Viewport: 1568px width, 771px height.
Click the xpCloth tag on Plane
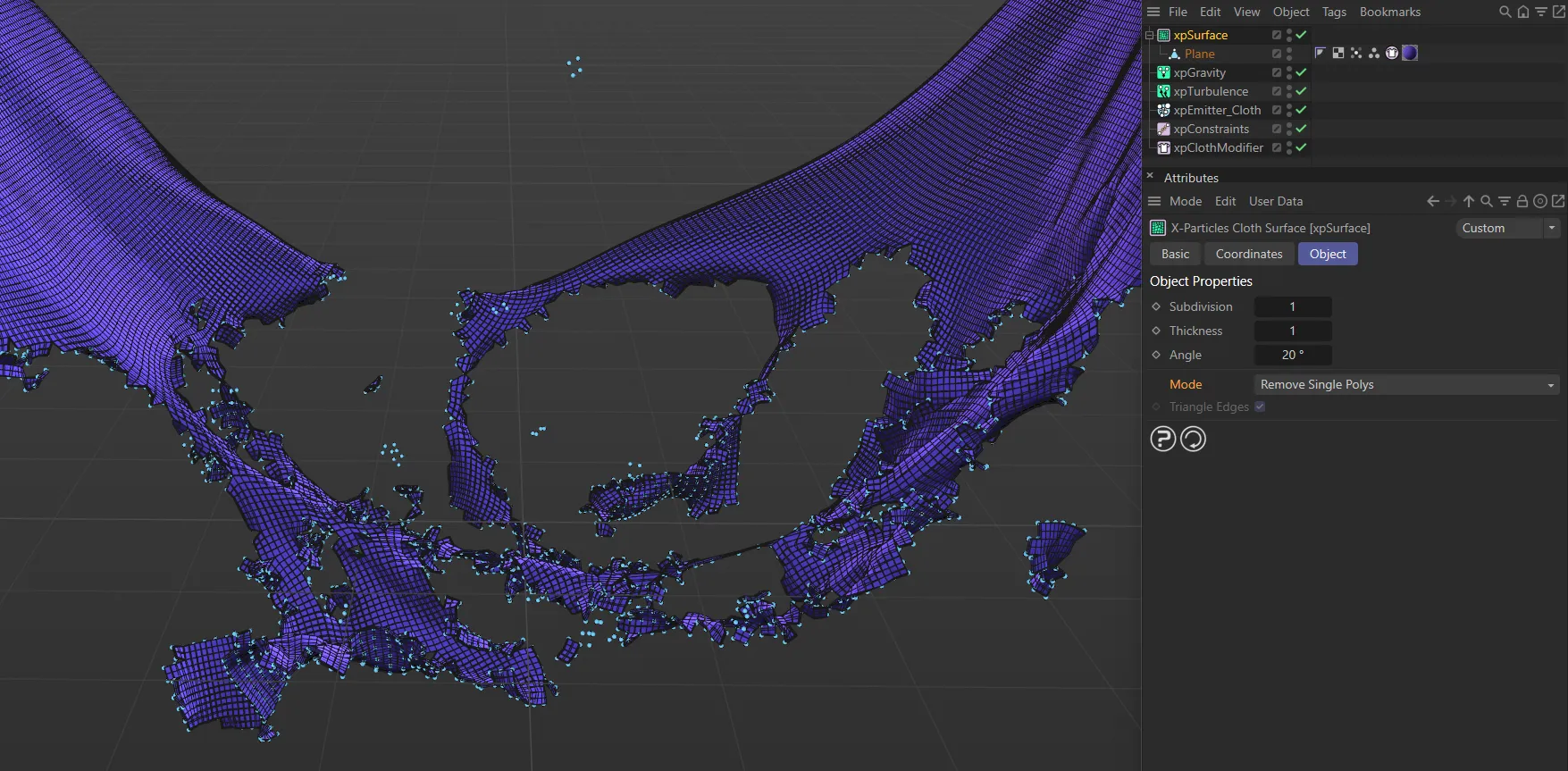point(1391,54)
